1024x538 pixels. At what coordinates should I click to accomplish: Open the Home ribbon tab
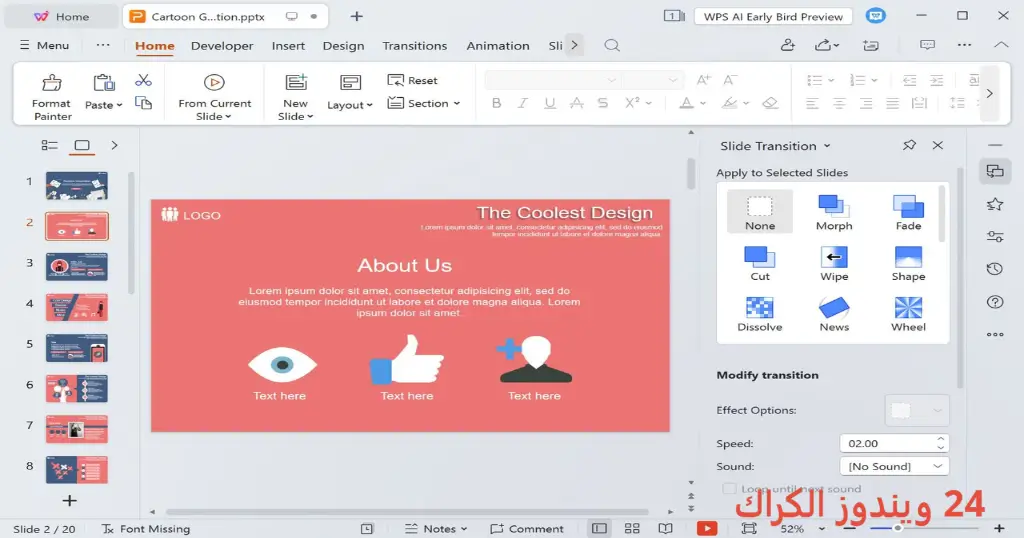pos(154,46)
